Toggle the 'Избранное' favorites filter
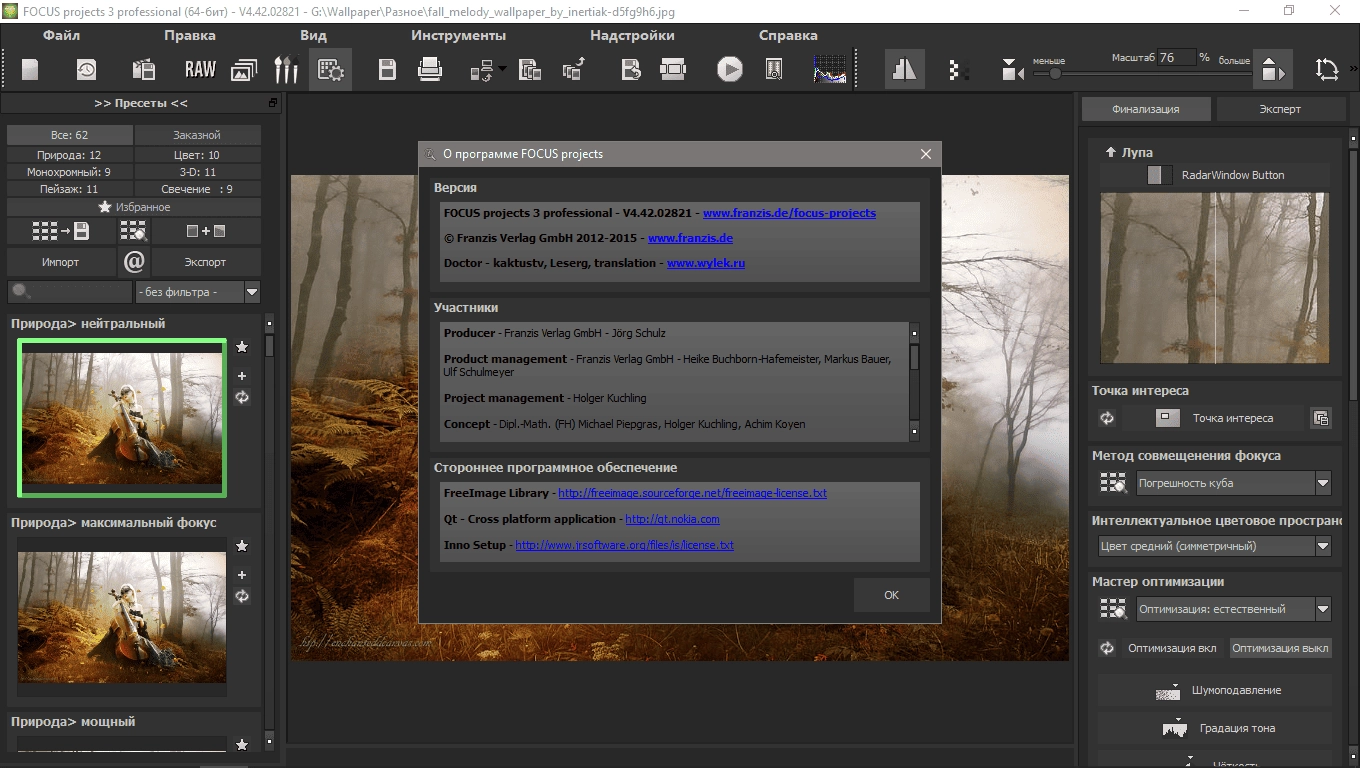The width and height of the screenshot is (1360, 768). 134,207
